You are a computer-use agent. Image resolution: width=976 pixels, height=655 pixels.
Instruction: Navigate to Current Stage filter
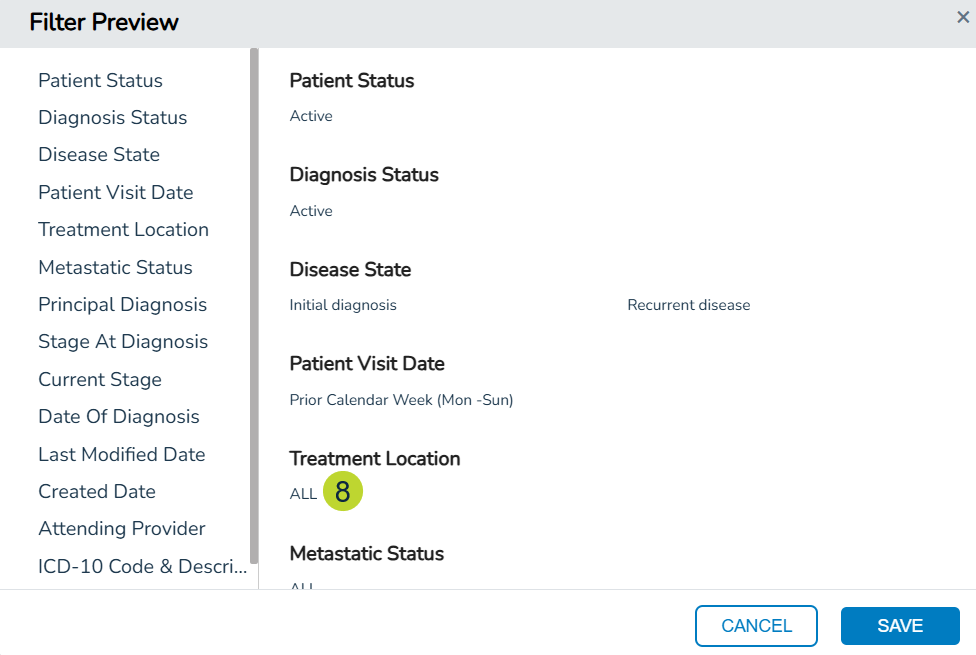click(x=100, y=379)
